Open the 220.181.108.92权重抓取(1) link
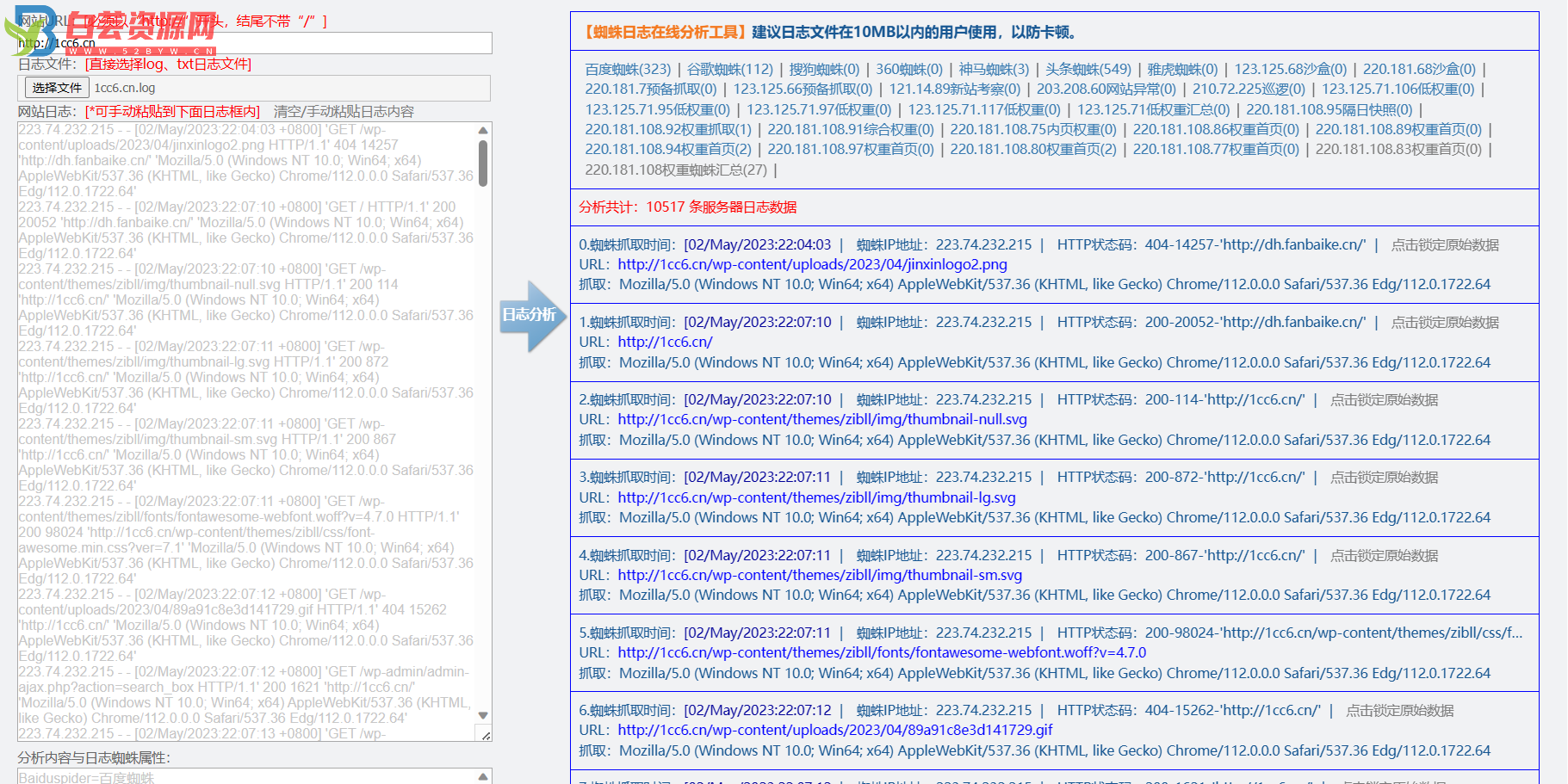1568x784 pixels. click(668, 129)
